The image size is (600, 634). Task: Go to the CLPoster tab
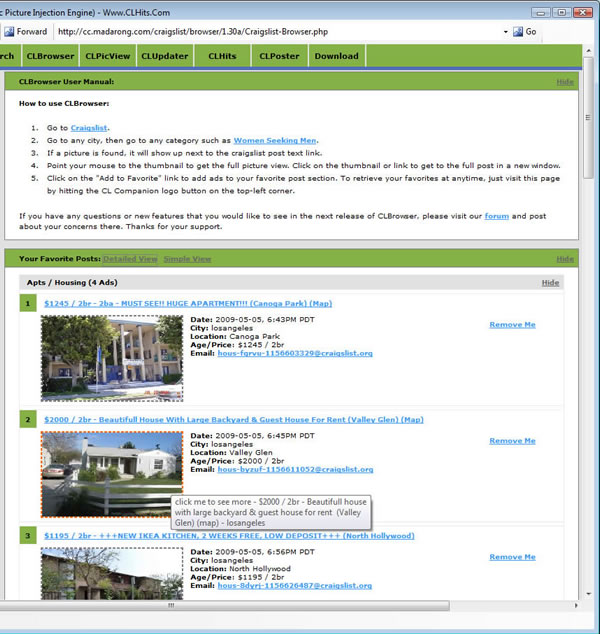279,56
